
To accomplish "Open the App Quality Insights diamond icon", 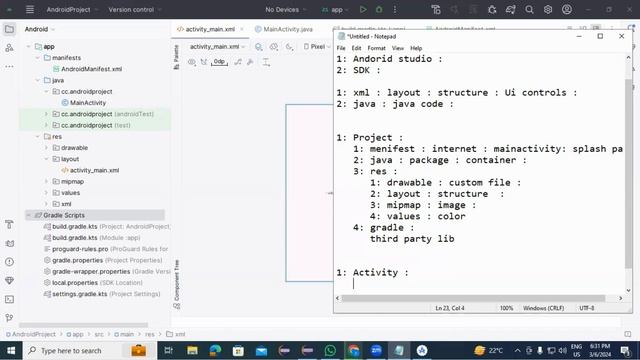I will [x=9, y=280].
